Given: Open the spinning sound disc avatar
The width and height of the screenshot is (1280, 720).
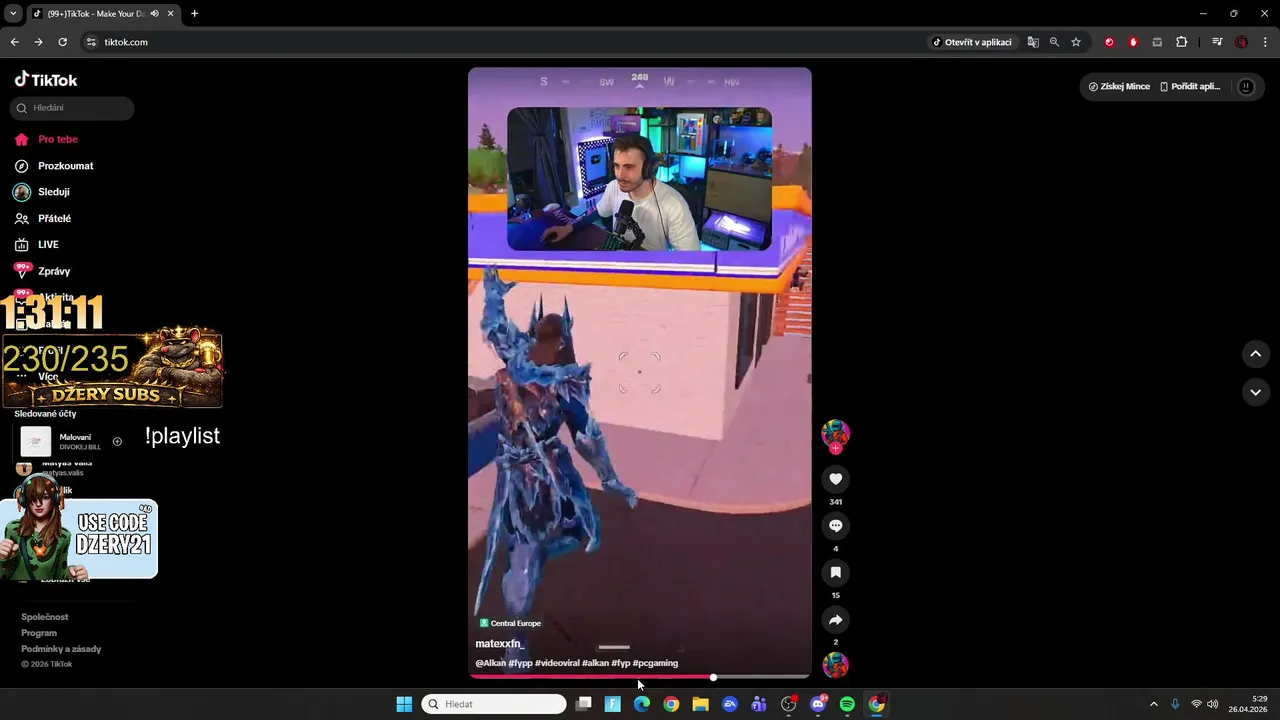Looking at the screenshot, I should (836, 665).
